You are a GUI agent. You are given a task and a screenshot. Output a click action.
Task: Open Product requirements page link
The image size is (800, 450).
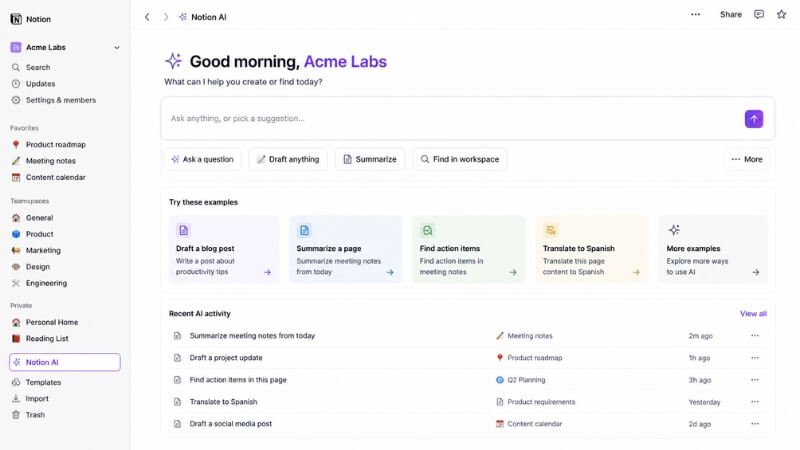(x=535, y=402)
